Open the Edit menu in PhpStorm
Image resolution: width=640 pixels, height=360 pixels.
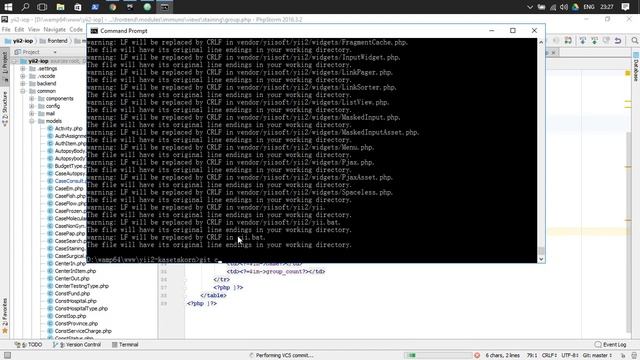[19, 29]
